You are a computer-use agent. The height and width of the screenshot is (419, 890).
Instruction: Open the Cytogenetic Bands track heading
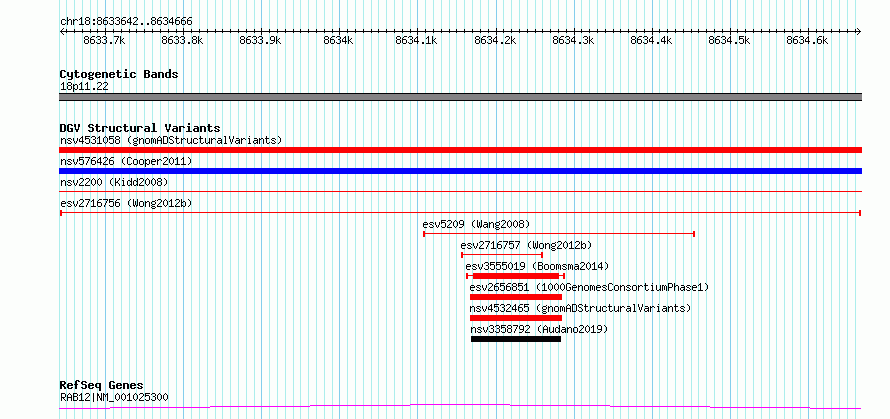[119, 74]
